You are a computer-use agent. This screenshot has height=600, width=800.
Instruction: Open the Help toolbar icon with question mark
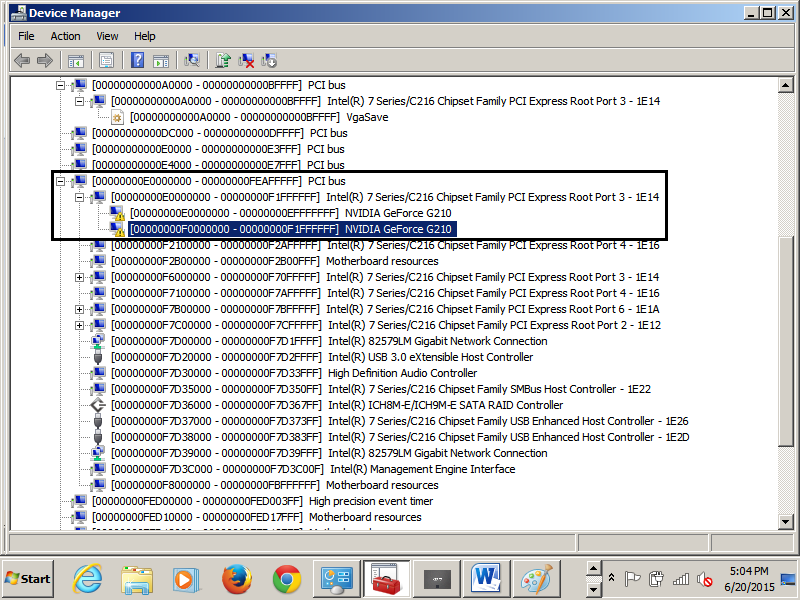(x=137, y=61)
